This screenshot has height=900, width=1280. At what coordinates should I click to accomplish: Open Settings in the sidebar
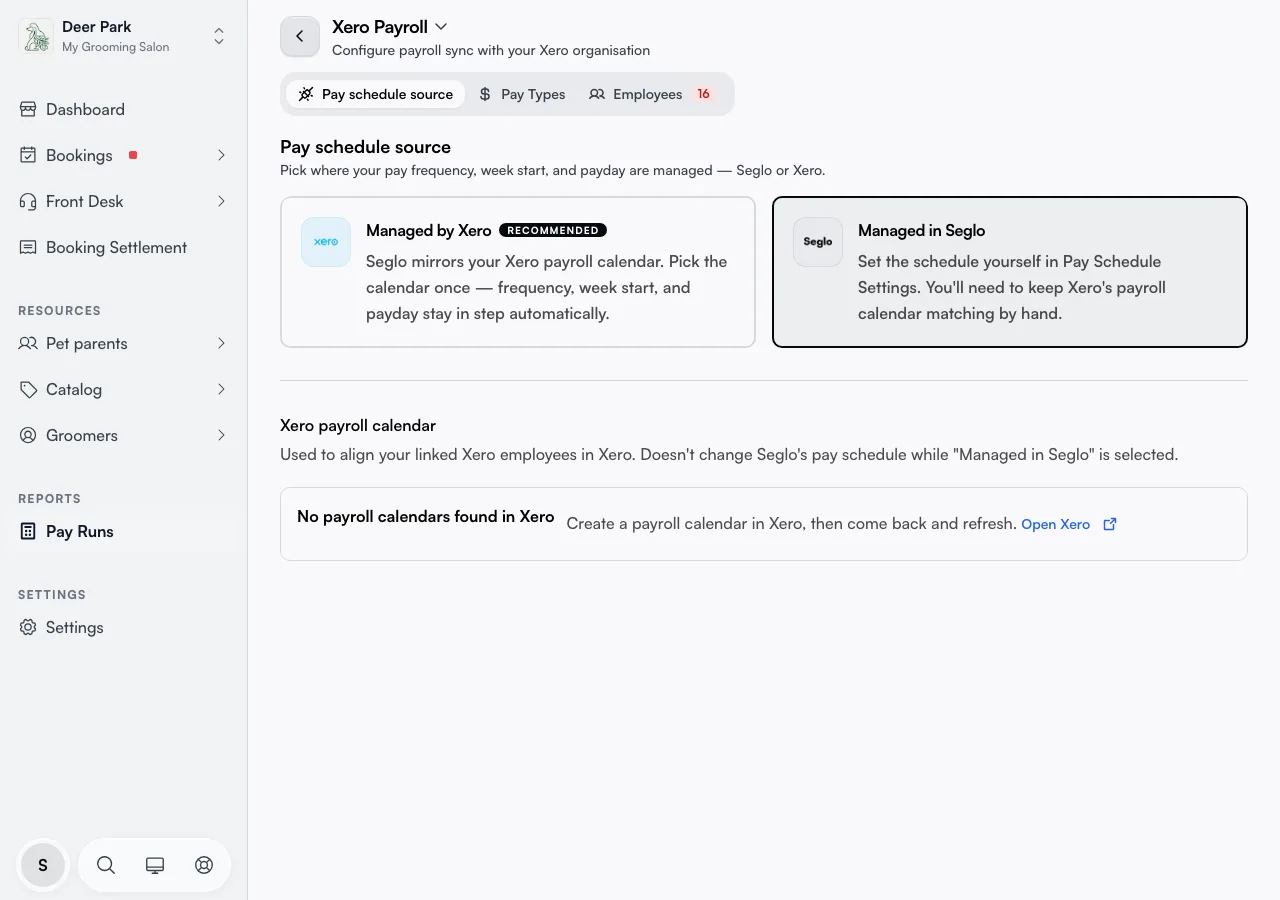[124, 627]
